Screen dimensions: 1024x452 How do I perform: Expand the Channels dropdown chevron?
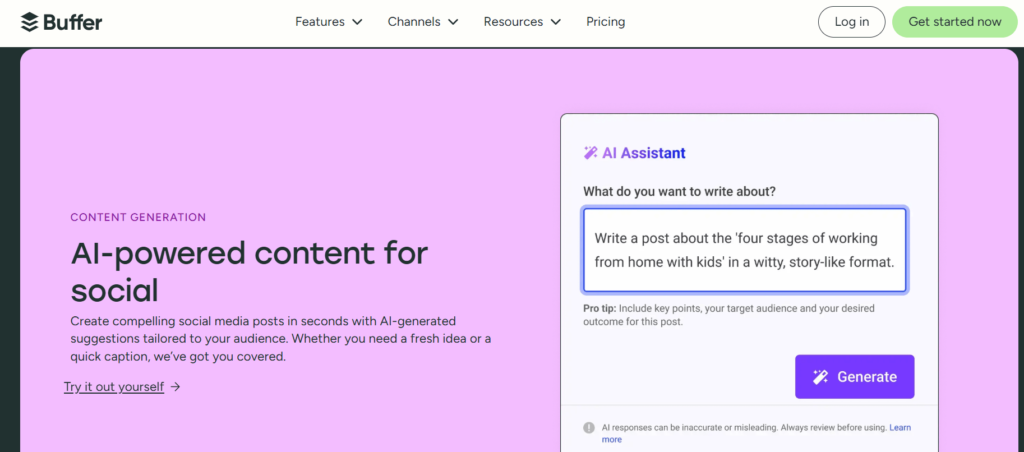[x=453, y=22]
